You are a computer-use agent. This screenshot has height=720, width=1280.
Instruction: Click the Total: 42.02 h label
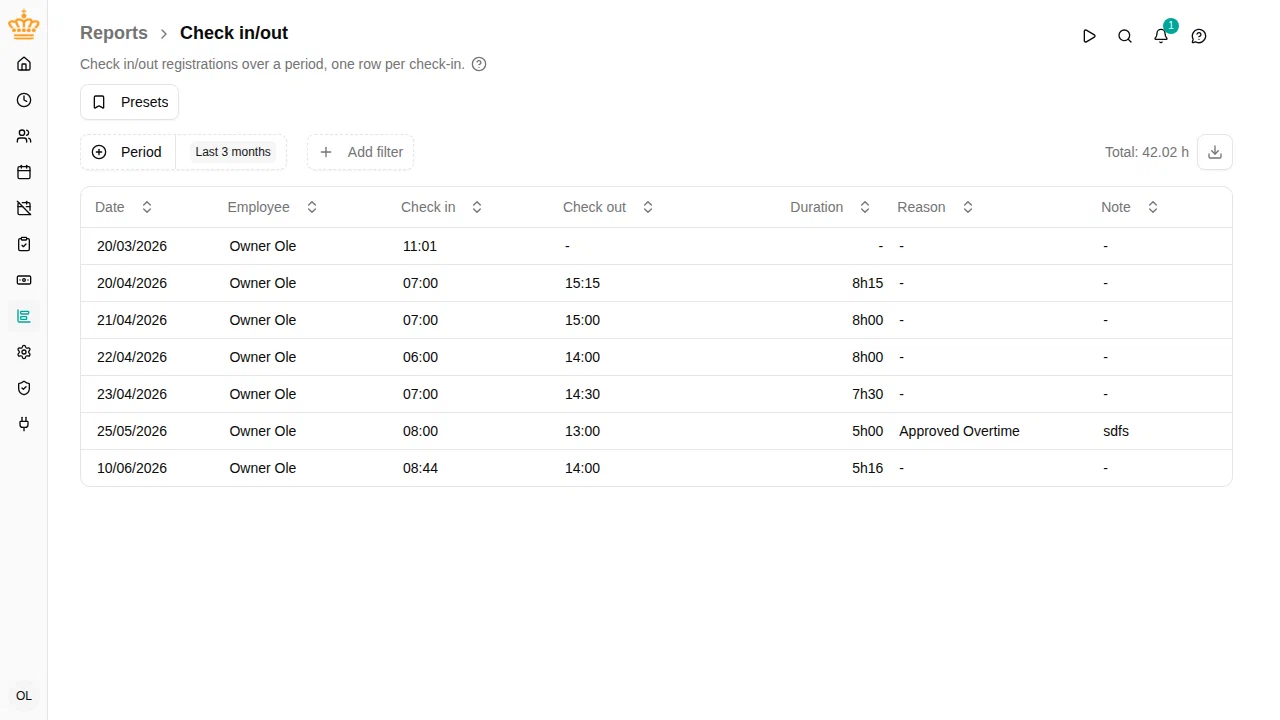pyautogui.click(x=1147, y=152)
